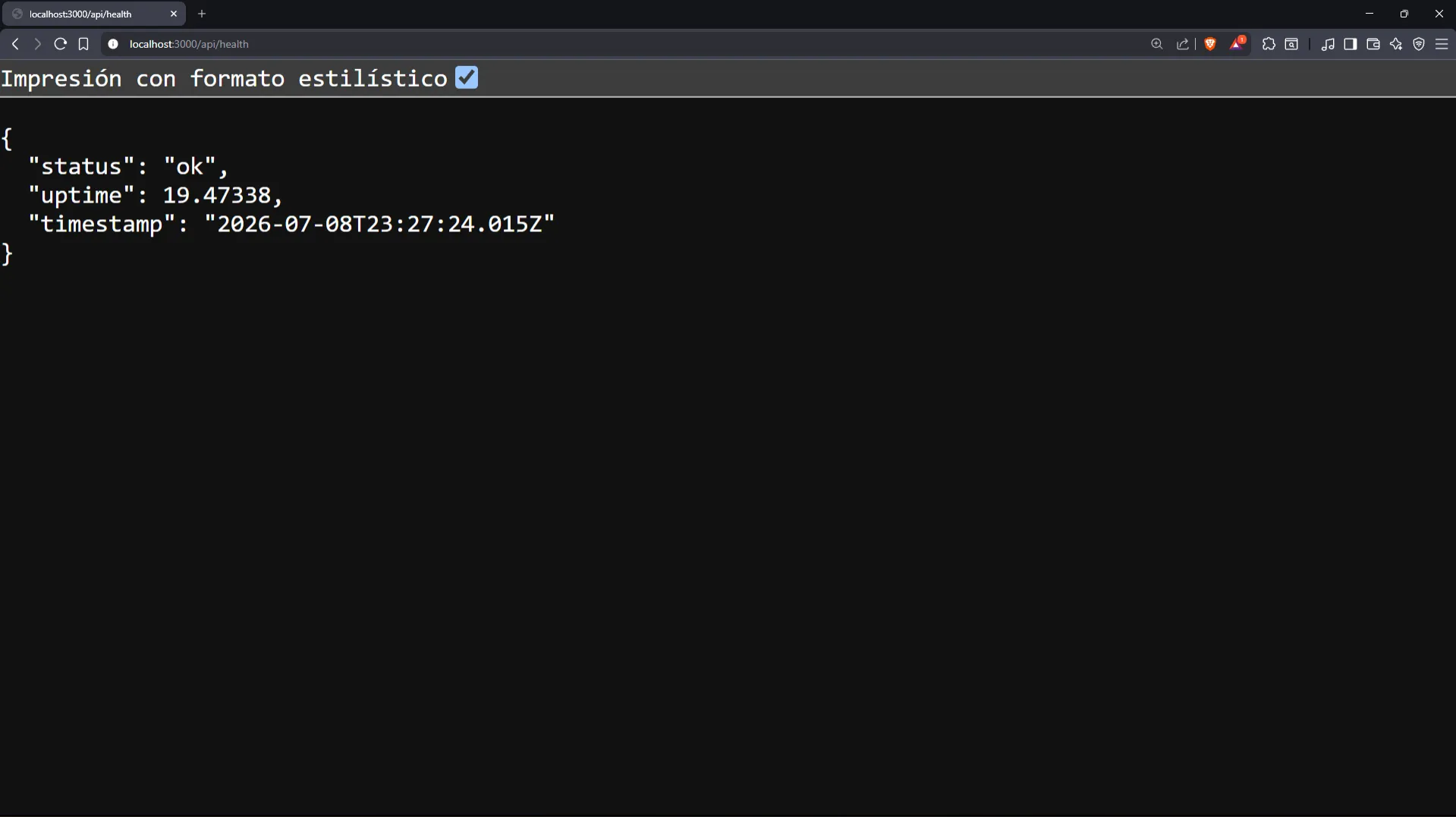Image resolution: width=1456 pixels, height=817 pixels.
Task: Open the zoom magnifier icon
Action: tap(1156, 44)
